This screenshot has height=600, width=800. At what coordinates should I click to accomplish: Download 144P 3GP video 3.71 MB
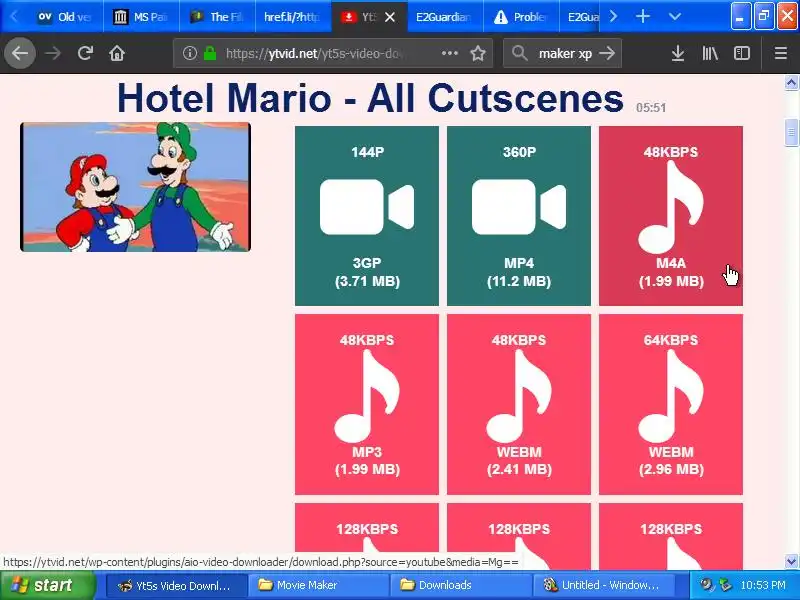(x=367, y=216)
